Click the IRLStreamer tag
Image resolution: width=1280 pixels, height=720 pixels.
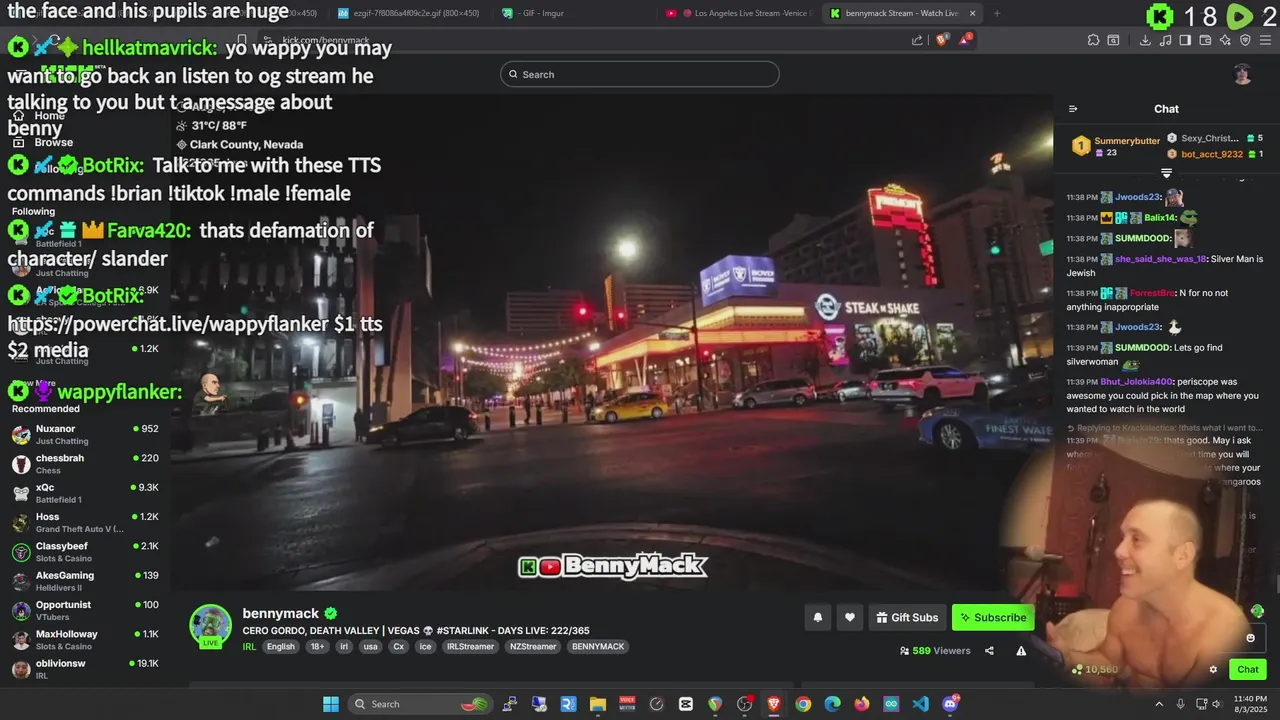tap(470, 647)
